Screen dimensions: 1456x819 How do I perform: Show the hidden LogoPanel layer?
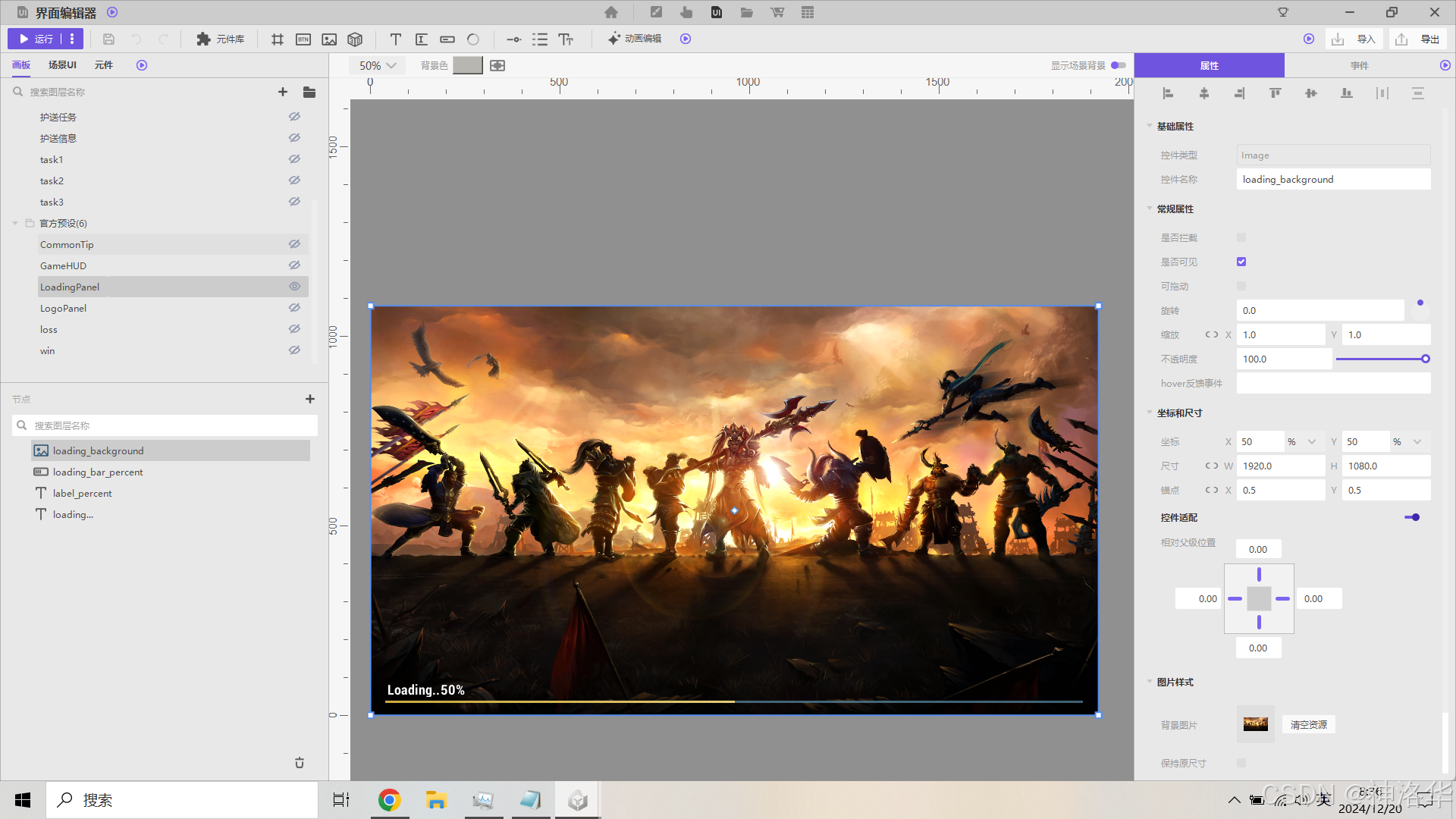295,308
